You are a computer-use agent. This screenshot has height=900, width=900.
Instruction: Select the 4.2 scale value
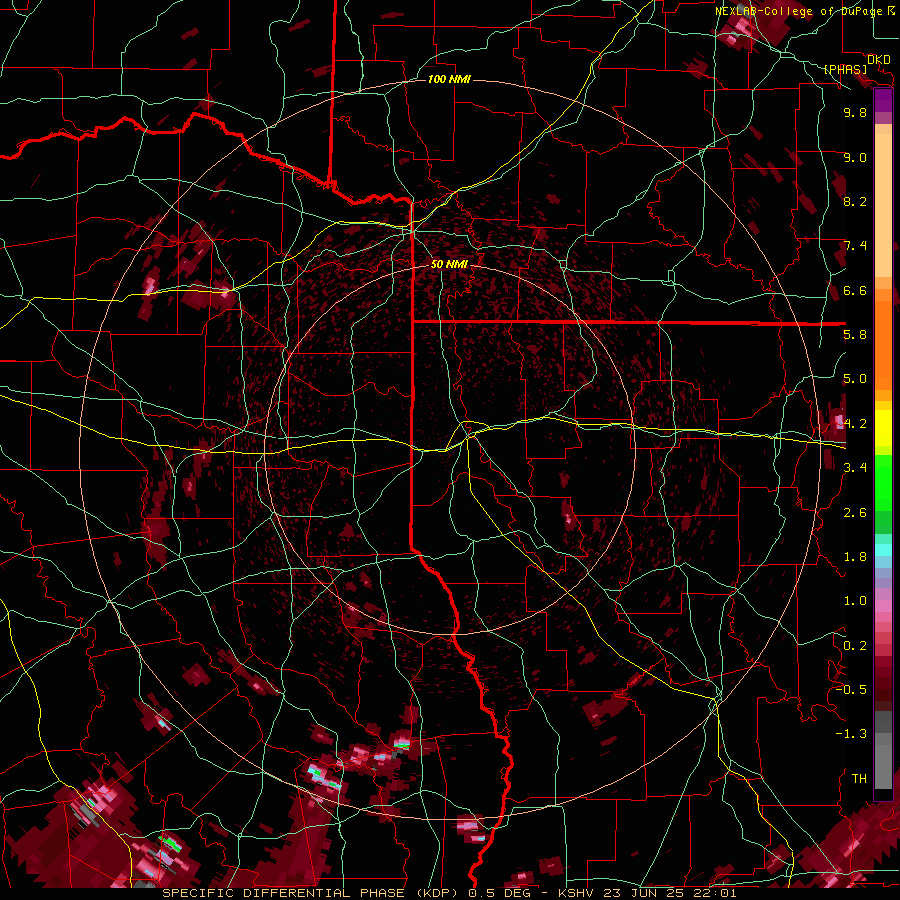point(855,424)
